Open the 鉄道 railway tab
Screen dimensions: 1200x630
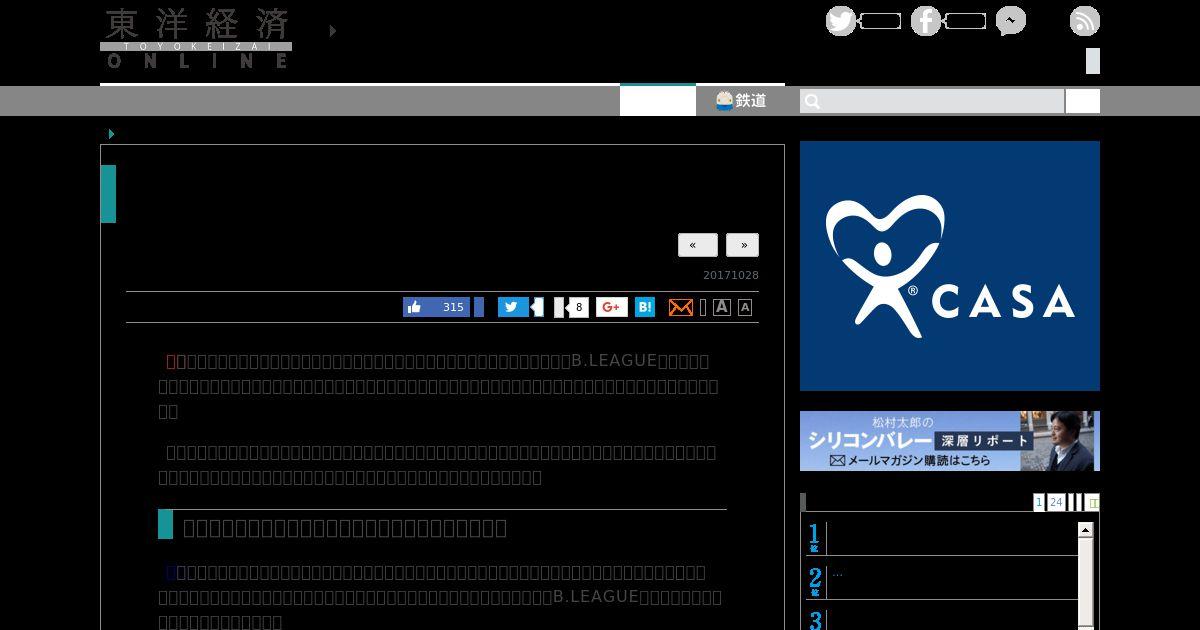(x=741, y=100)
